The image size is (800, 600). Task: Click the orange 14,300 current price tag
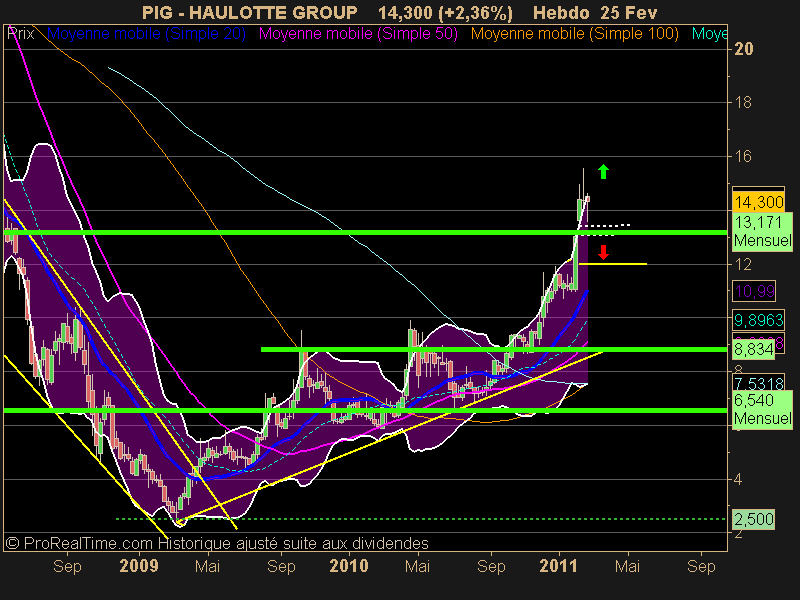[758, 202]
